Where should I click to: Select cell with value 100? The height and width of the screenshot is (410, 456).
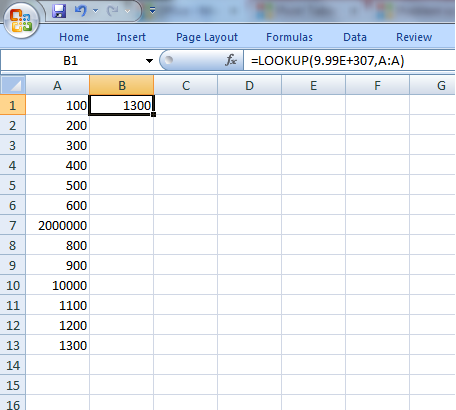[x=57, y=105]
